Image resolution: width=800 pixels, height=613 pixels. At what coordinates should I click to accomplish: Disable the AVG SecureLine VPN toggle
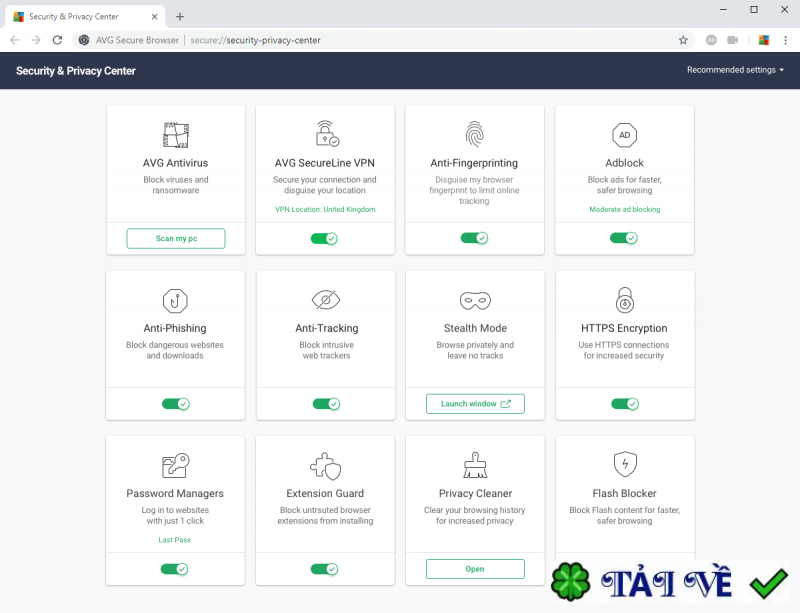[x=324, y=238]
